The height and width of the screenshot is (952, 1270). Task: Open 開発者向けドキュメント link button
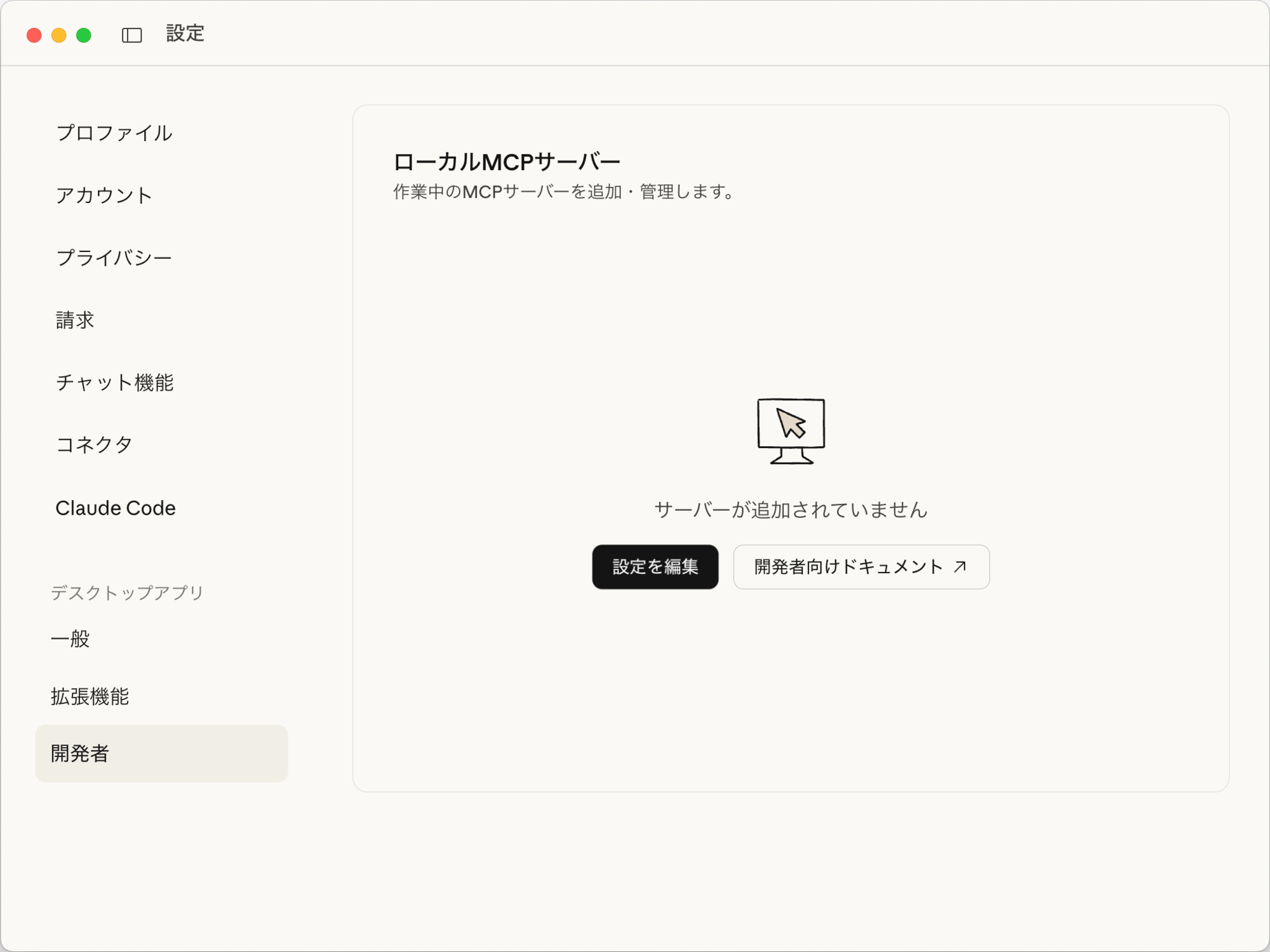(x=860, y=567)
